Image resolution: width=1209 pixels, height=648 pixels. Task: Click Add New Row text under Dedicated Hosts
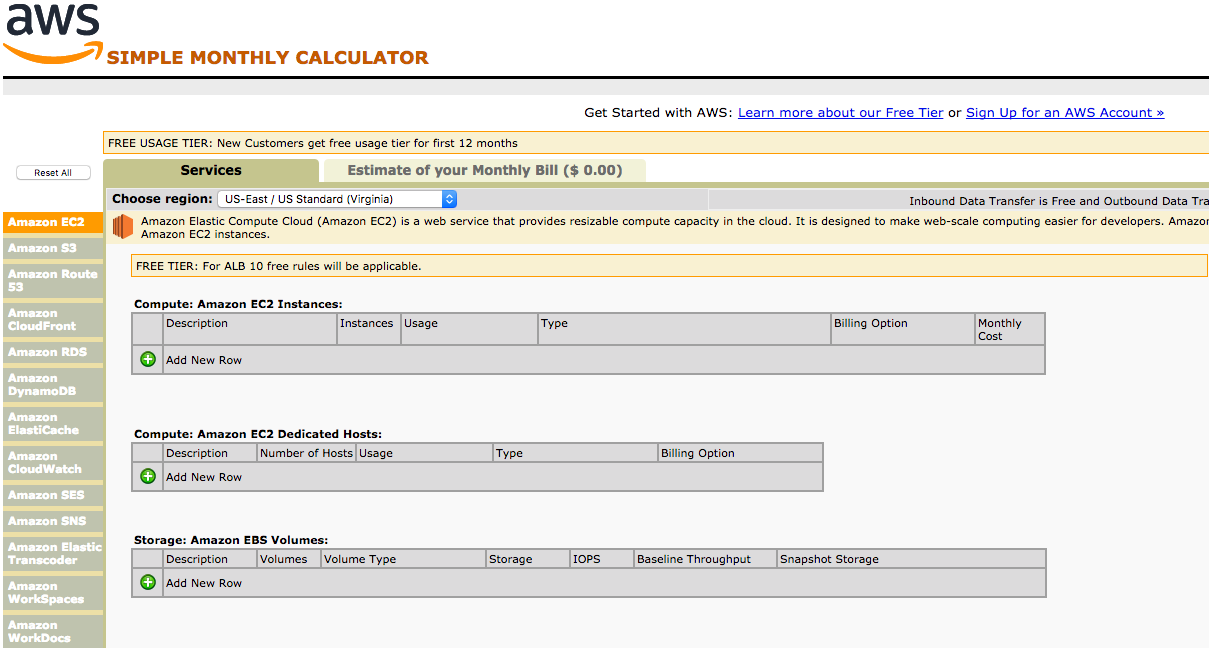click(x=204, y=477)
